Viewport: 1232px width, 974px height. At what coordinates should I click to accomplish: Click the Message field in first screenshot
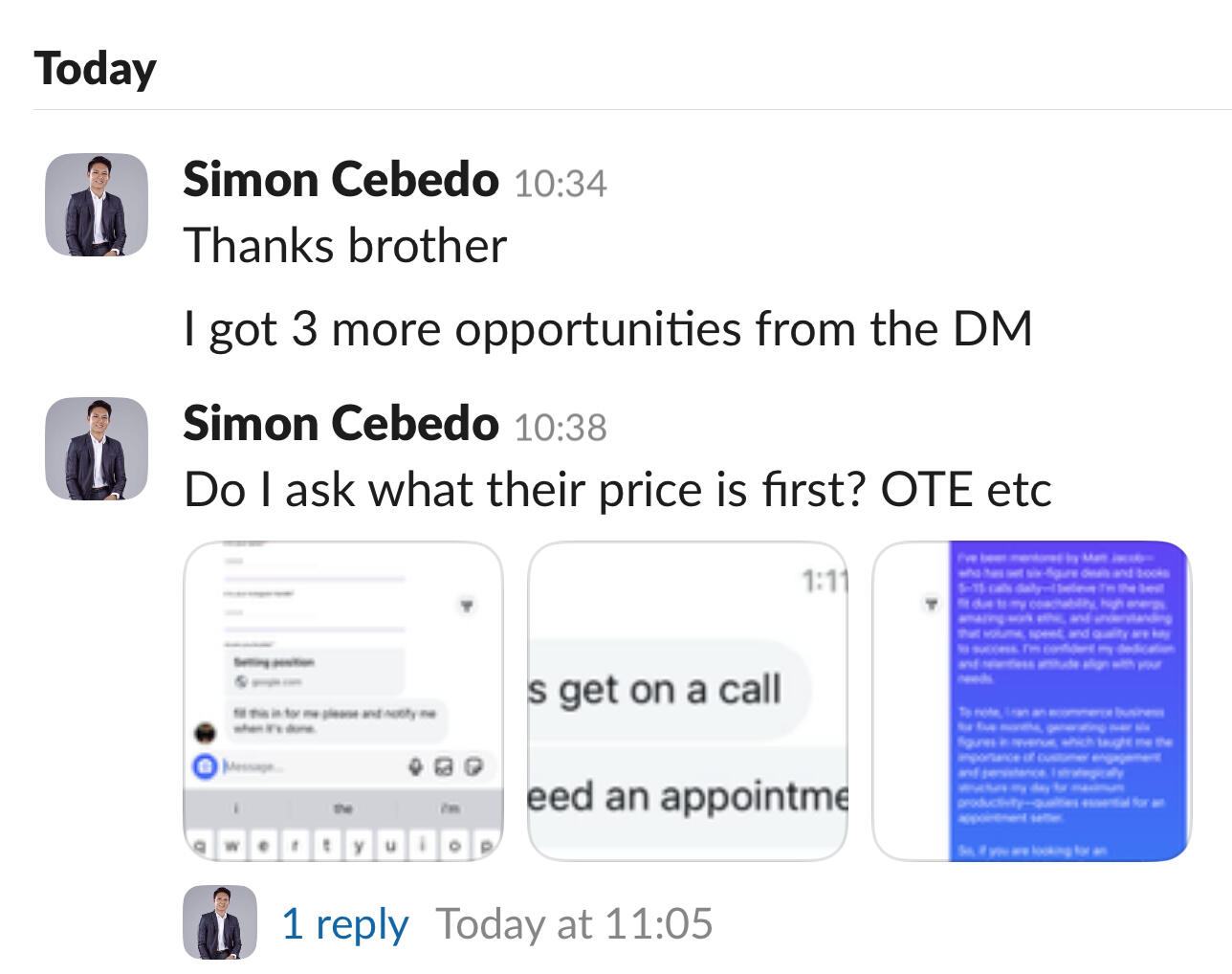[306, 766]
